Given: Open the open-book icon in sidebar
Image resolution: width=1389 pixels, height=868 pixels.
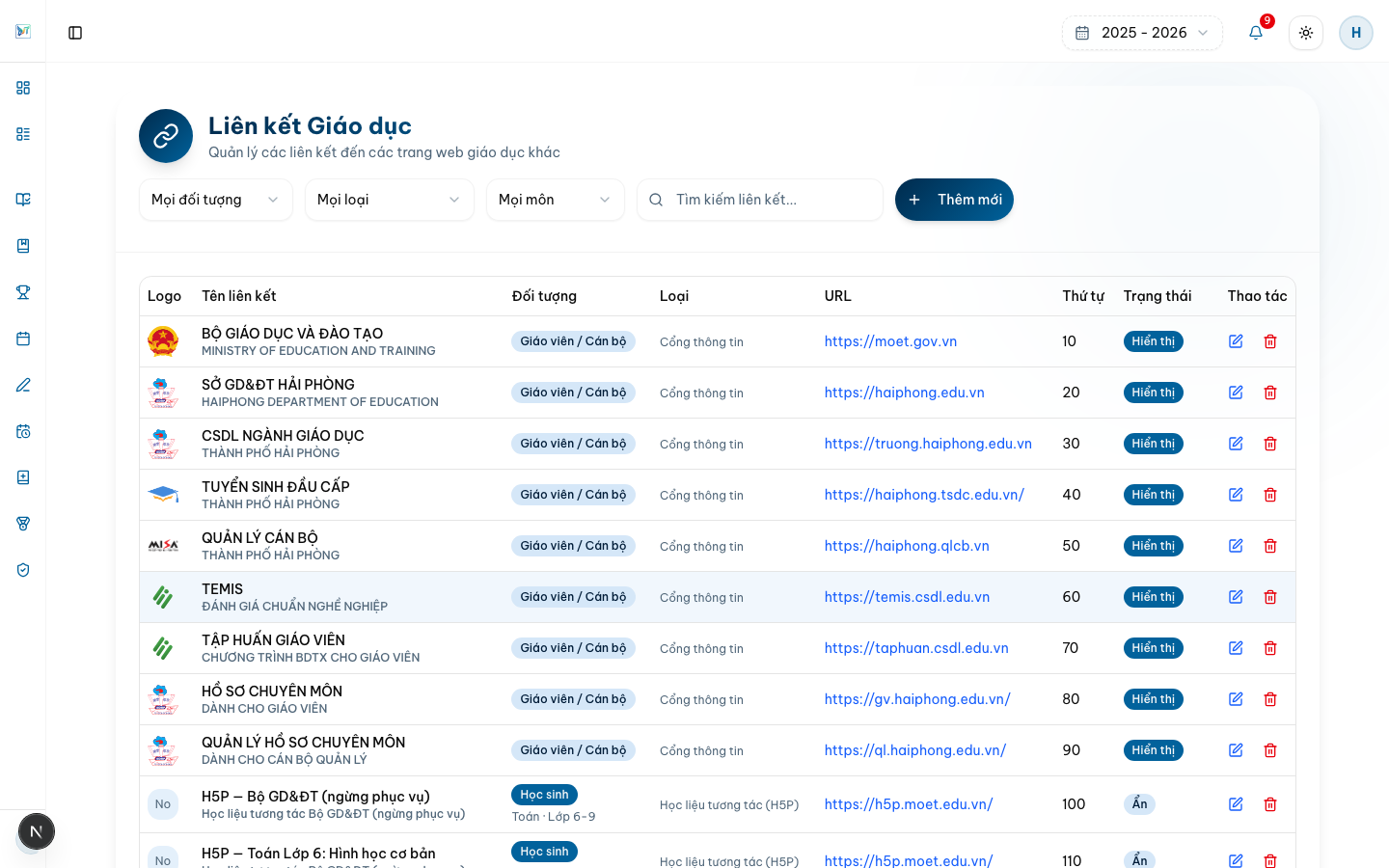Looking at the screenshot, I should [x=23, y=200].
